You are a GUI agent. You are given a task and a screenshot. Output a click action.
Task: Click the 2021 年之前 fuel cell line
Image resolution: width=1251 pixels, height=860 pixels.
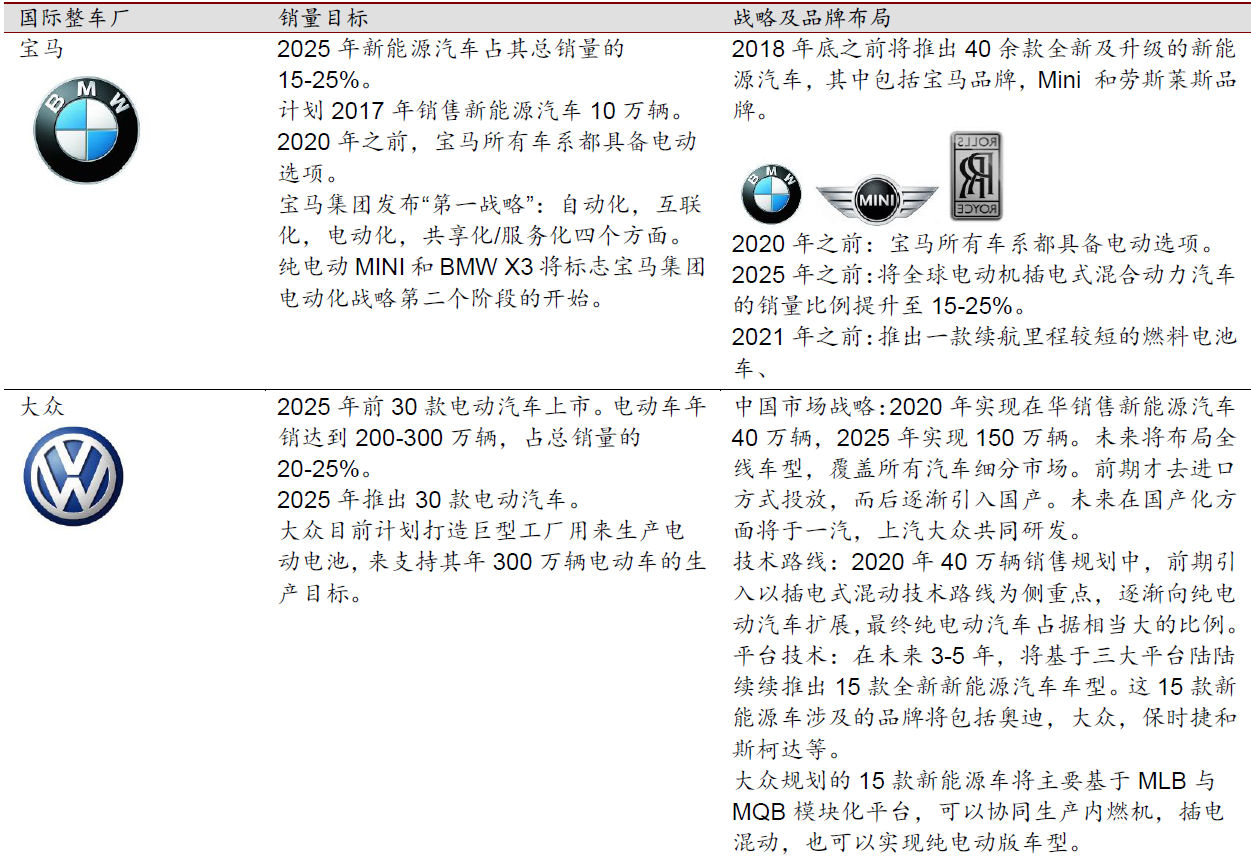point(983,336)
